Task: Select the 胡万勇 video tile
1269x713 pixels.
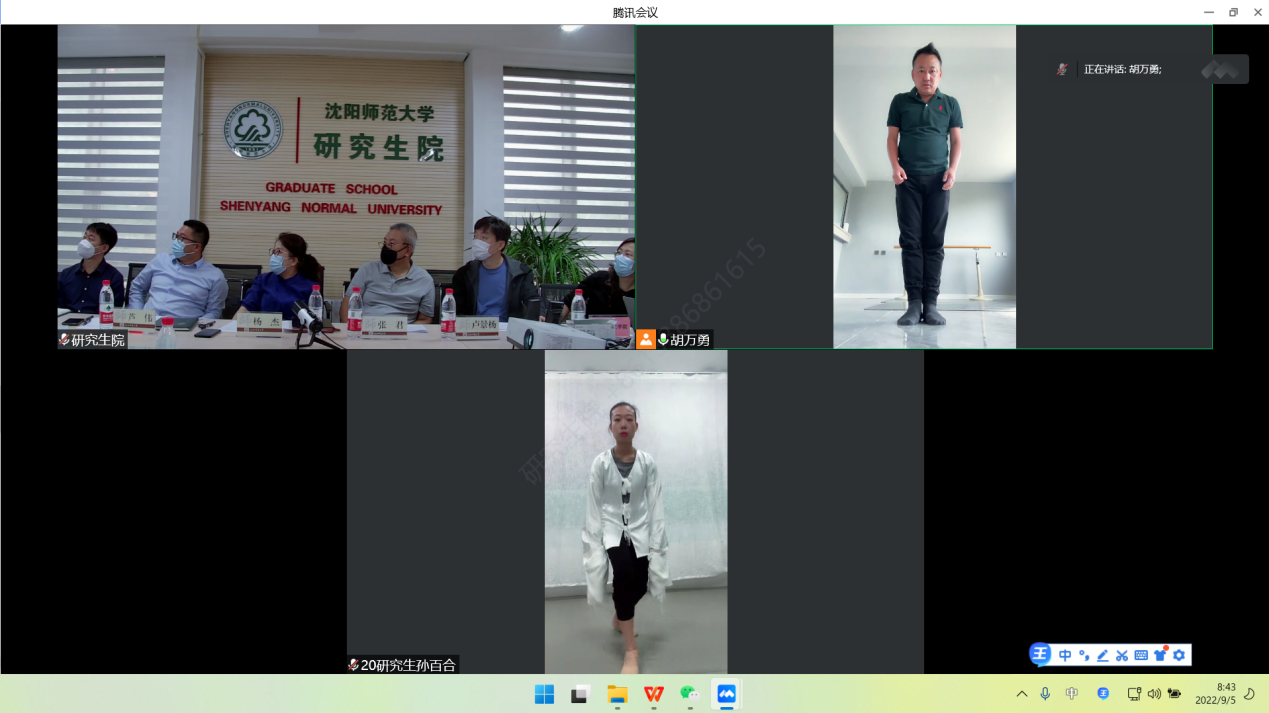Action: pos(924,187)
